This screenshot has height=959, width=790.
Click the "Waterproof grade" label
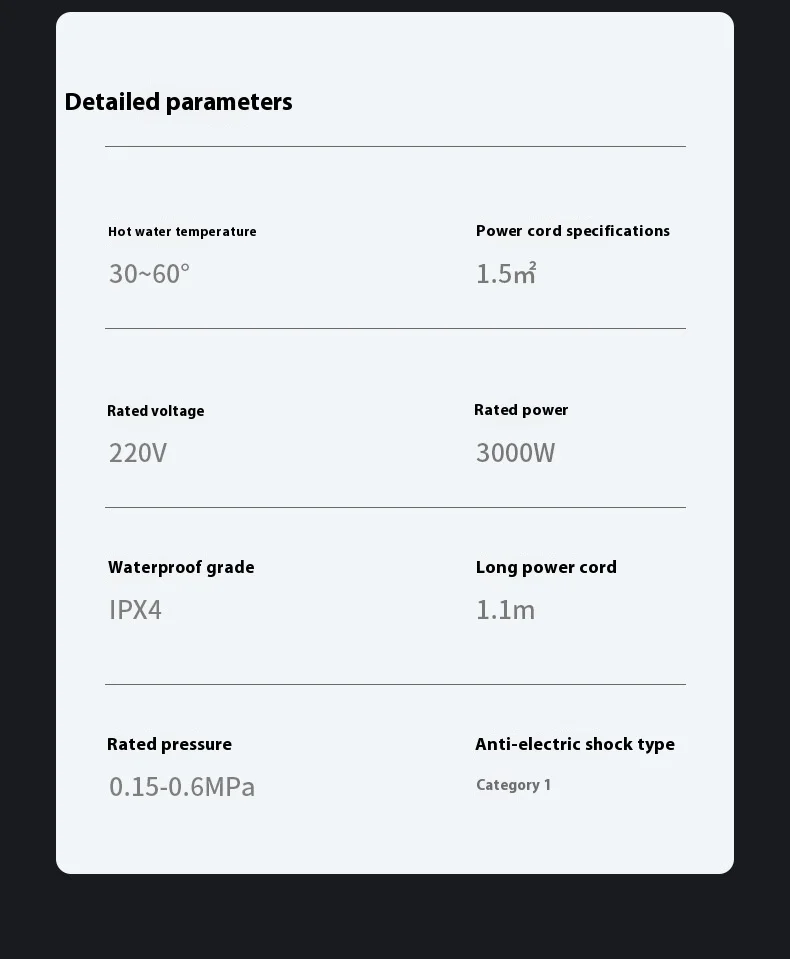181,568
